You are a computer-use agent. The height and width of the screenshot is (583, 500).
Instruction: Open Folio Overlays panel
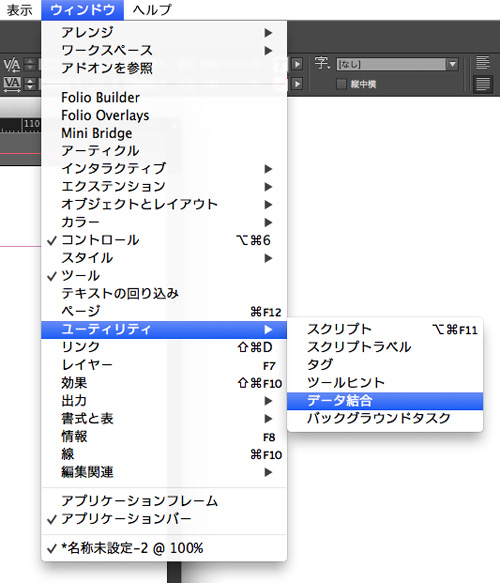coord(164,115)
